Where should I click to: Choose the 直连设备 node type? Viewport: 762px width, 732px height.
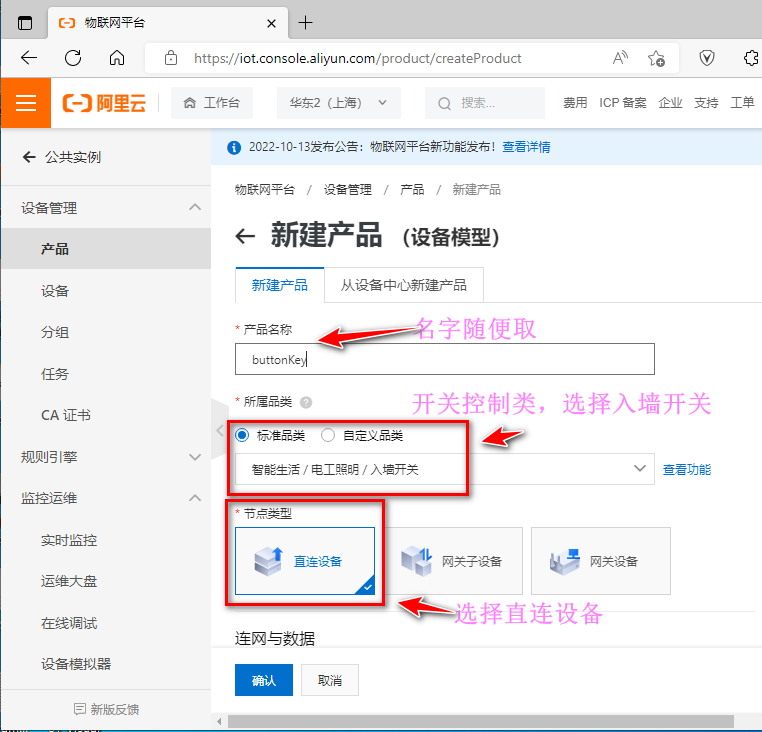(305, 561)
